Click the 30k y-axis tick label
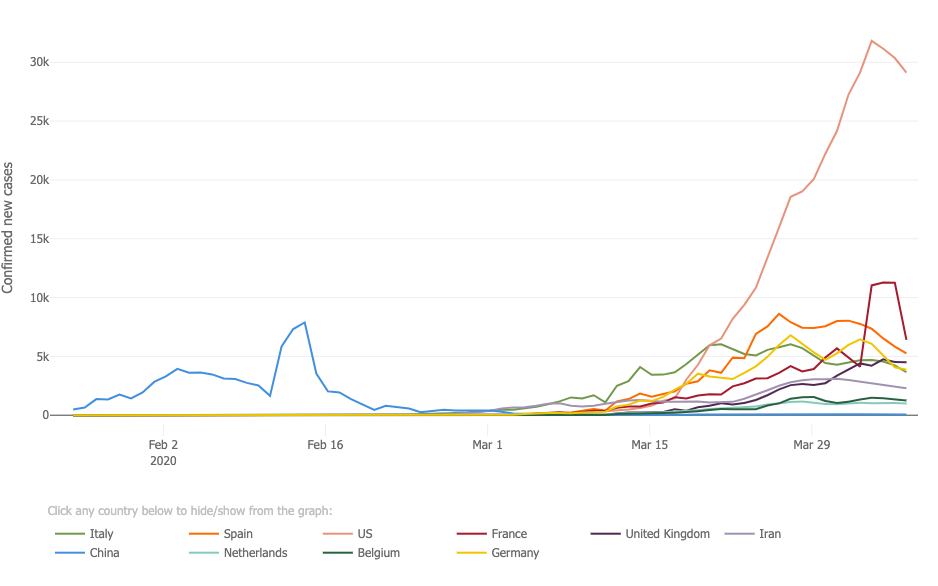Viewport: 938px width, 586px height. pyautogui.click(x=38, y=62)
